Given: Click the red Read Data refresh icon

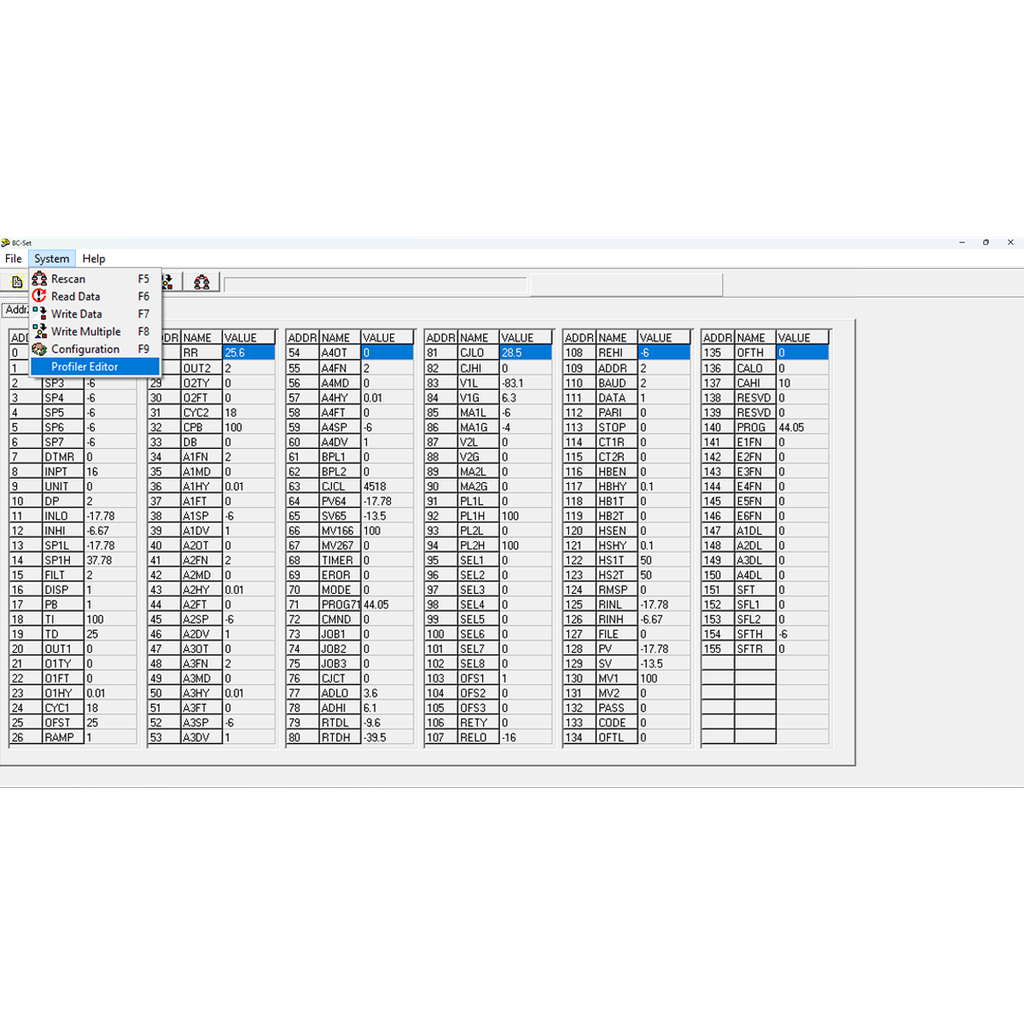Looking at the screenshot, I should click(38, 296).
